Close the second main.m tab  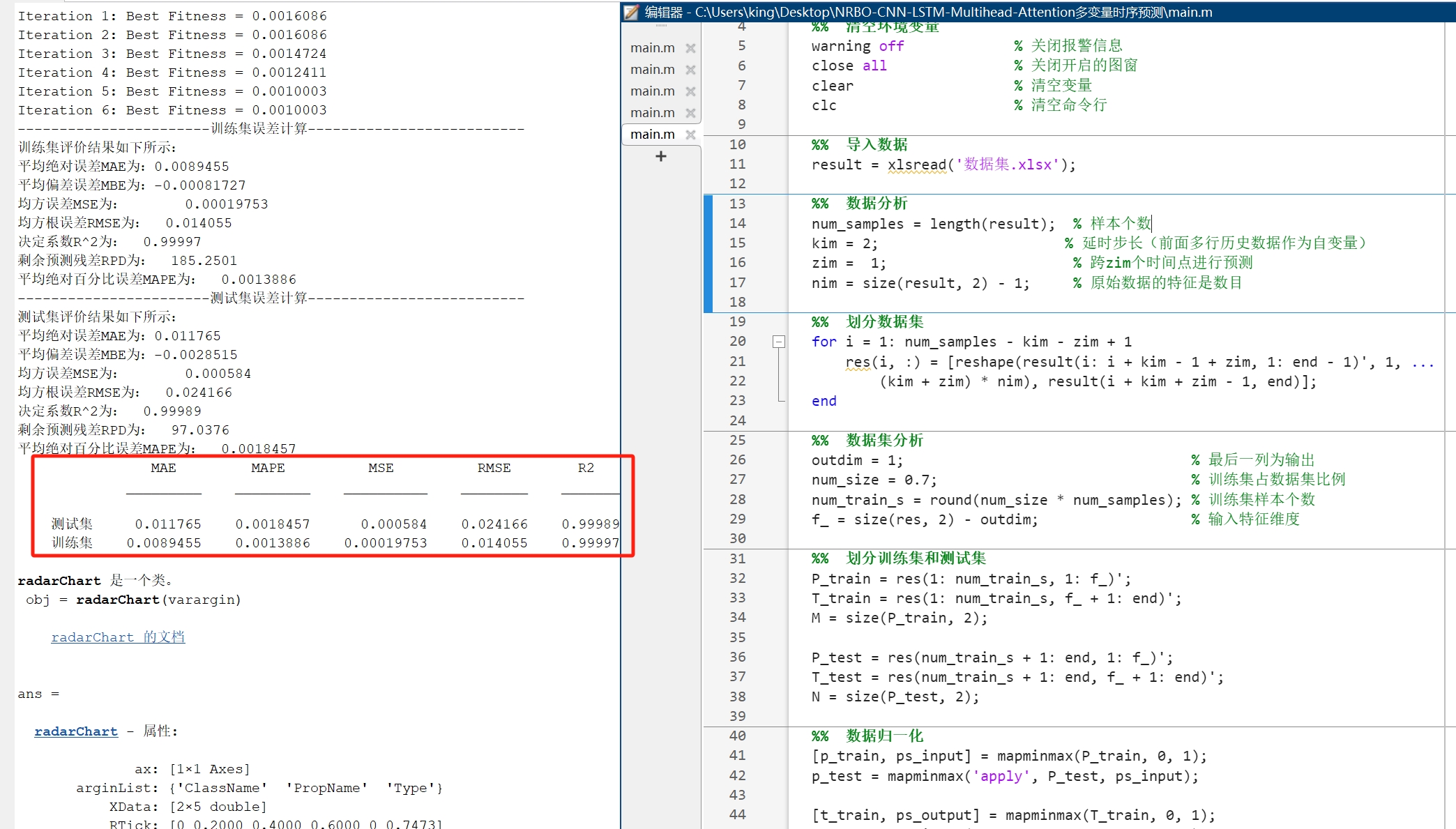[x=690, y=70]
